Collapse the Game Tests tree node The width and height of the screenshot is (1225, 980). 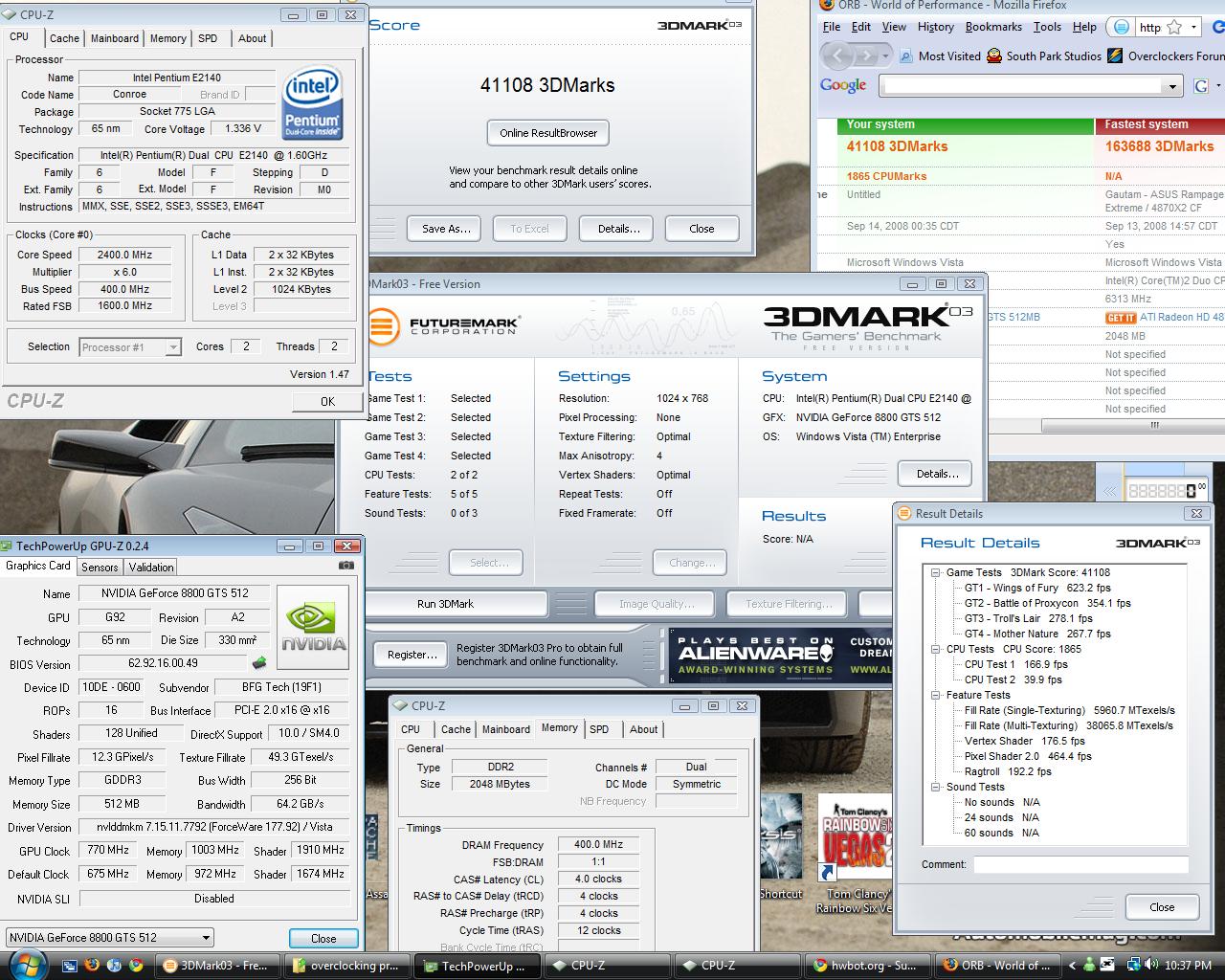pyautogui.click(x=935, y=572)
